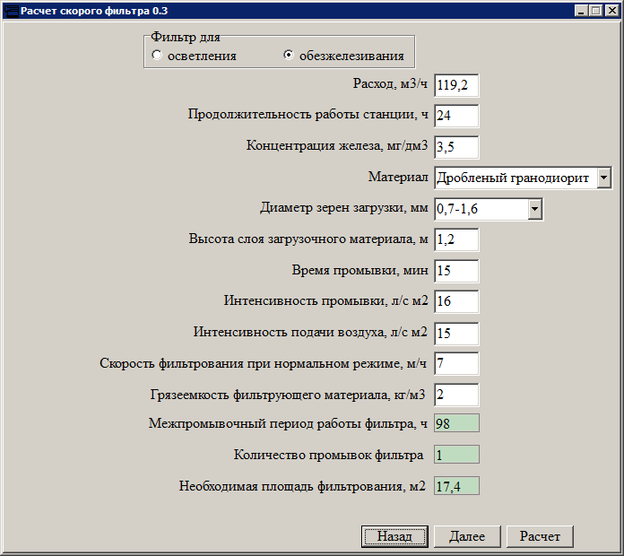Minimize the Расчет скорого фильтра window
The image size is (624, 556).
point(581,11)
